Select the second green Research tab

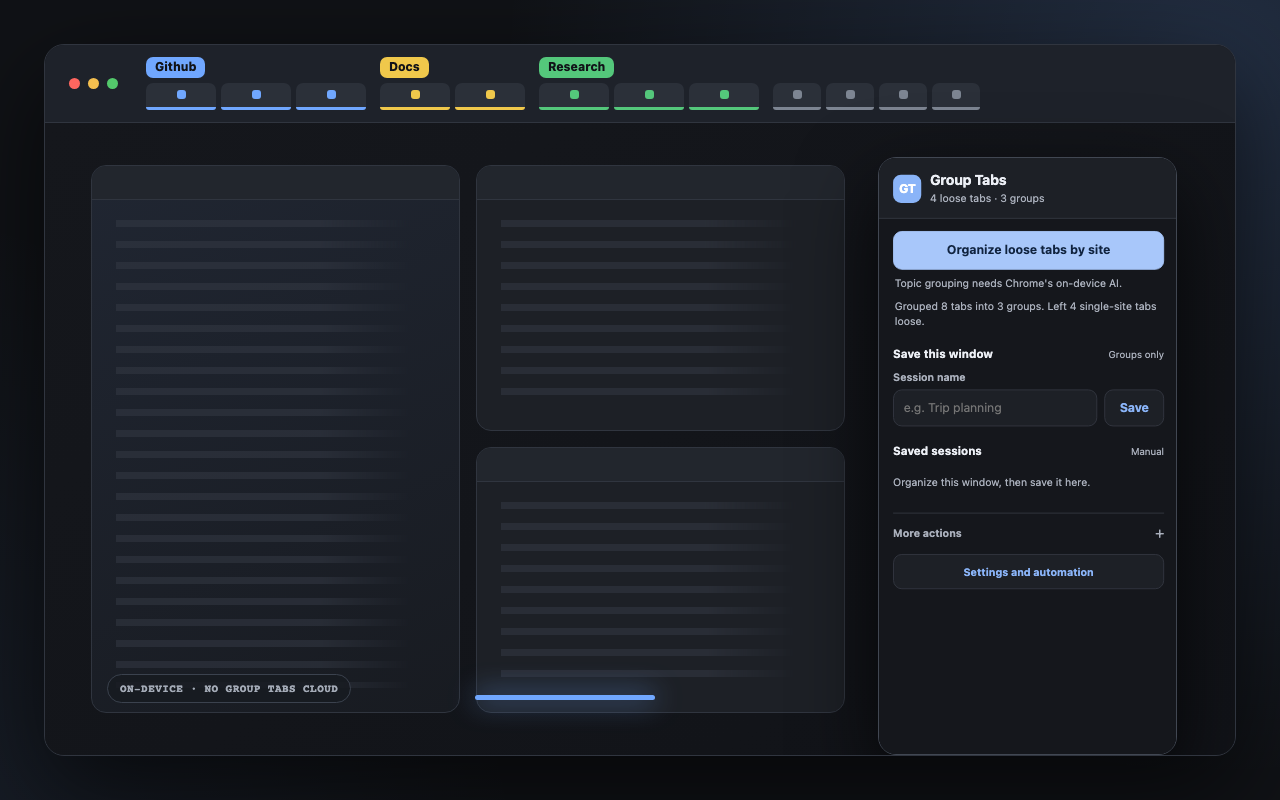click(649, 96)
